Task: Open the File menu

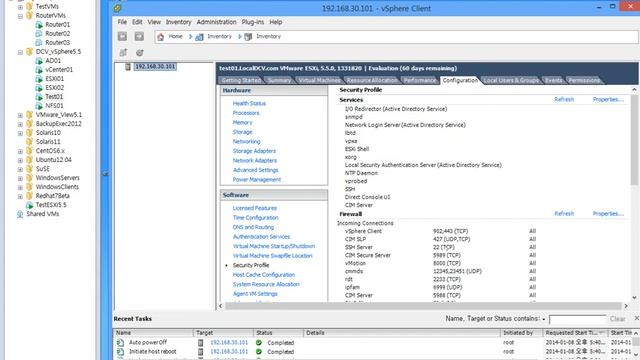Action: coord(122,22)
